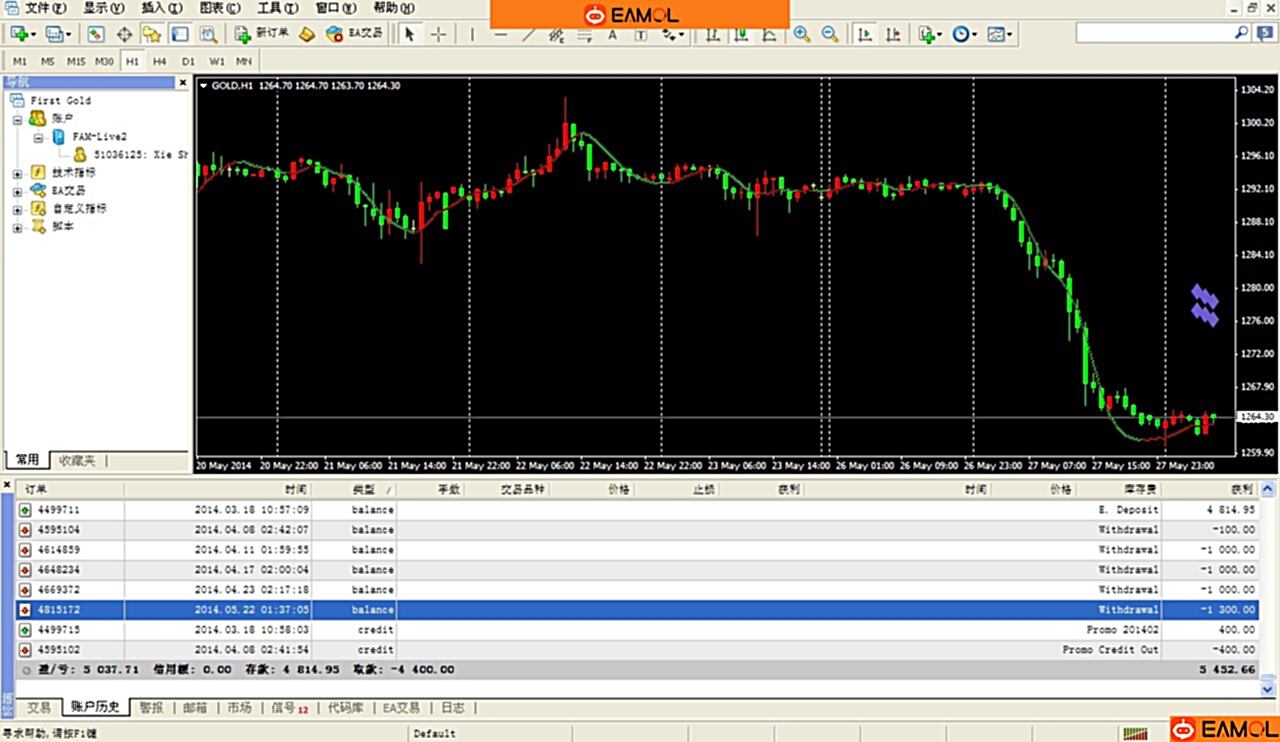Click the zoom out magnifier icon
Viewport: 1280px width, 742px height.
point(829,34)
